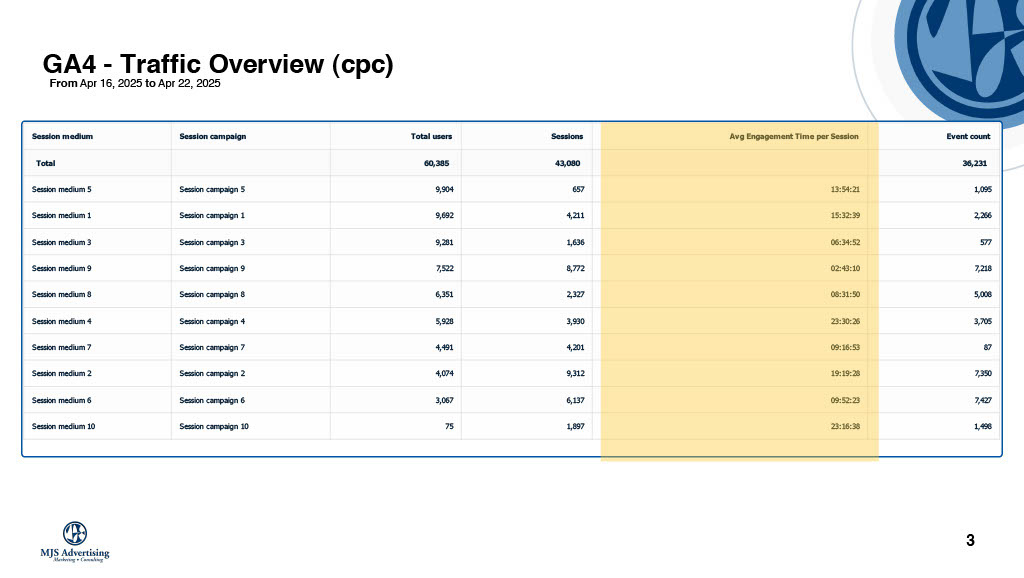Click engagement time 23:30:26

tap(845, 321)
